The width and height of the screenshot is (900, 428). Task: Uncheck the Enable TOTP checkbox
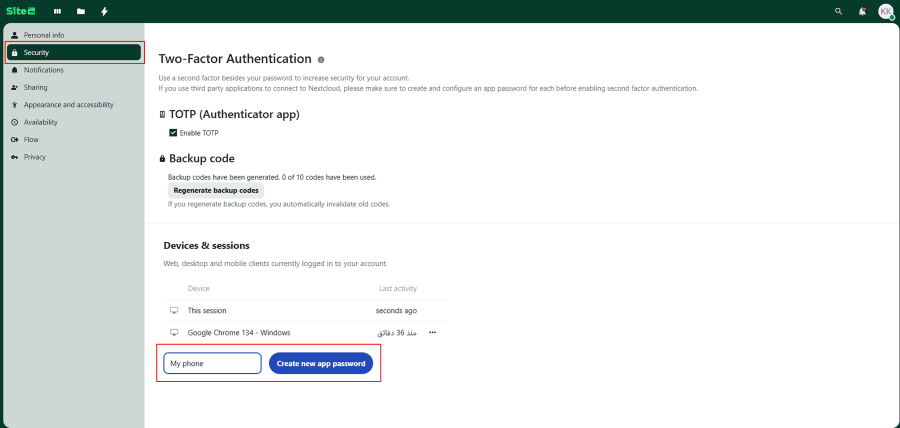click(173, 132)
